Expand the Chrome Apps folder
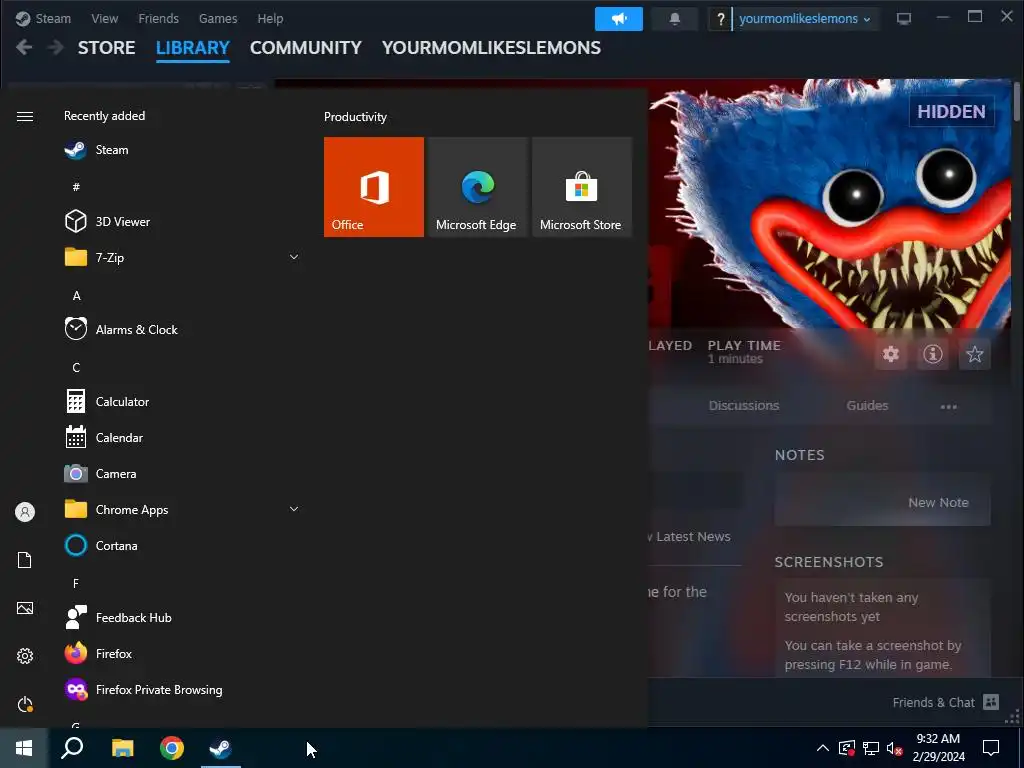 [x=294, y=509]
